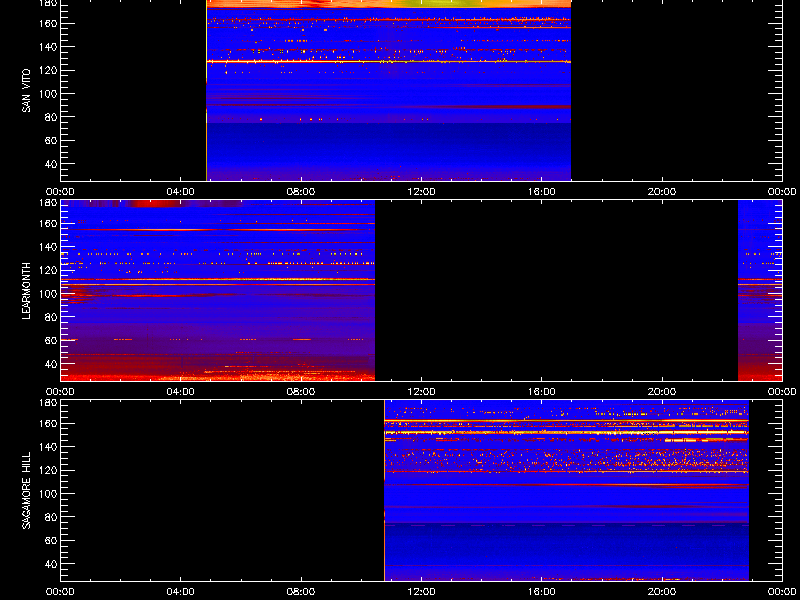
Task: Select the 140 tick on Learmonth axis
Action: (x=49, y=247)
